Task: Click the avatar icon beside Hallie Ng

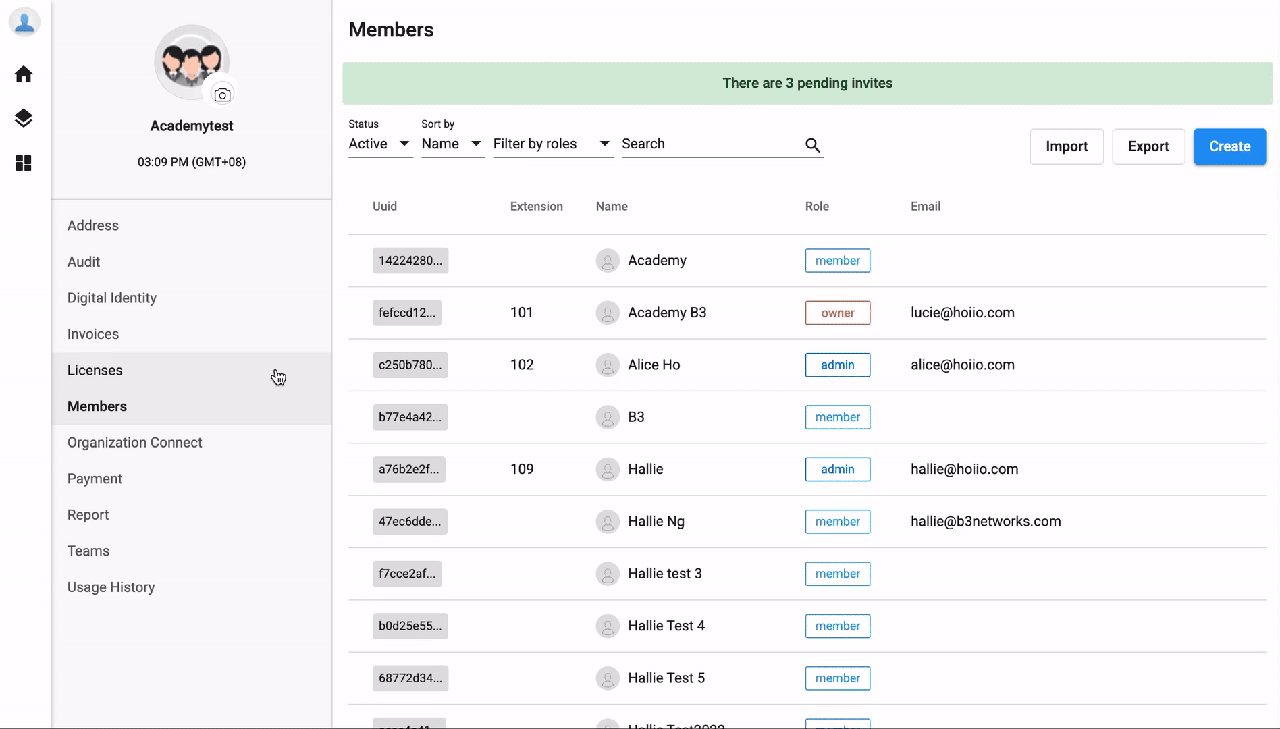Action: coord(607,521)
